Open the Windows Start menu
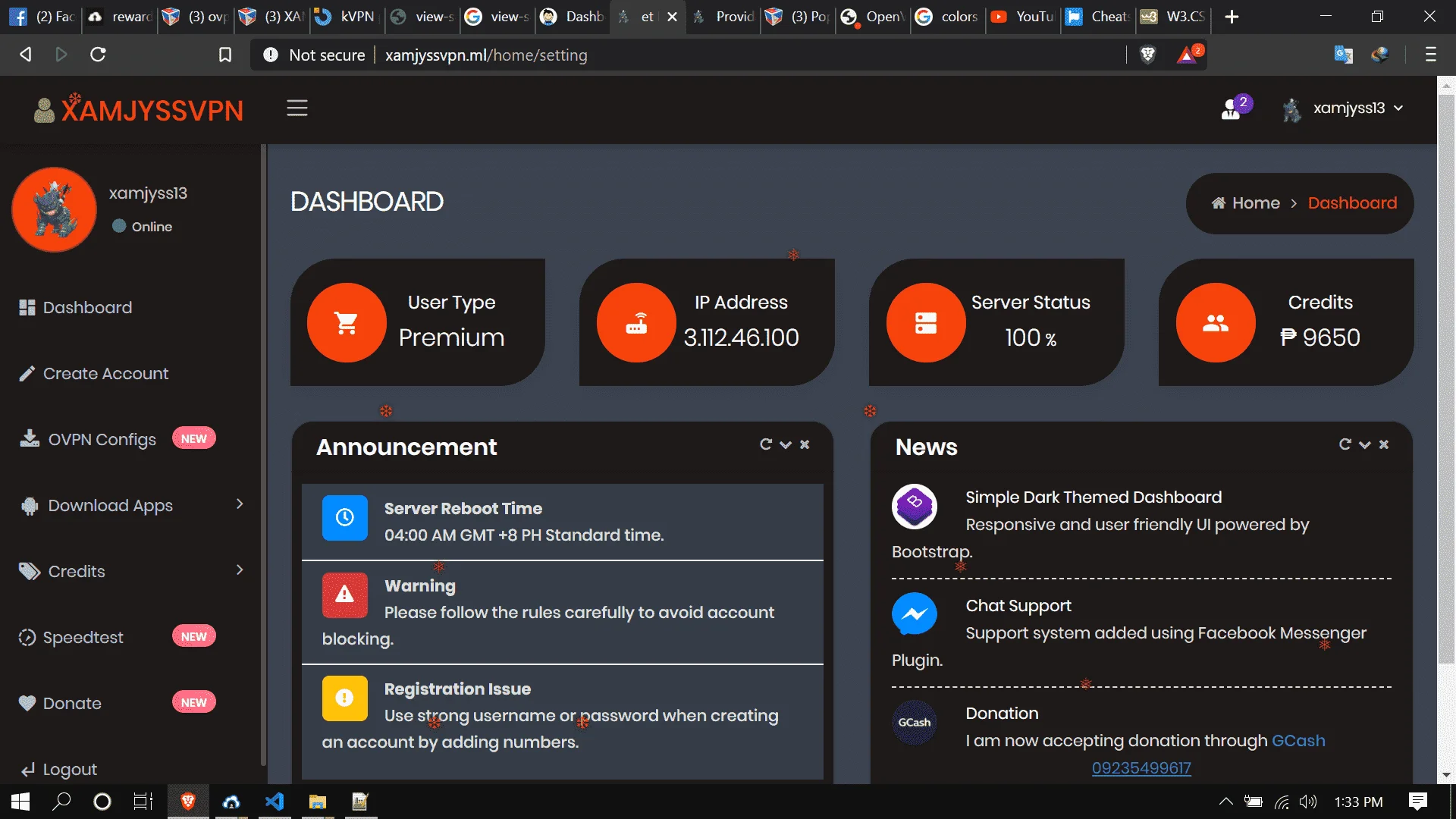 pos(20,802)
